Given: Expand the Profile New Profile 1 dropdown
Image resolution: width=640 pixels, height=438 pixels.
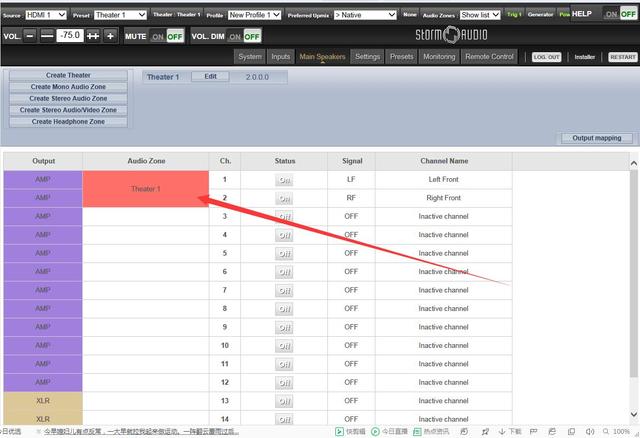Looking at the screenshot, I should (x=255, y=15).
